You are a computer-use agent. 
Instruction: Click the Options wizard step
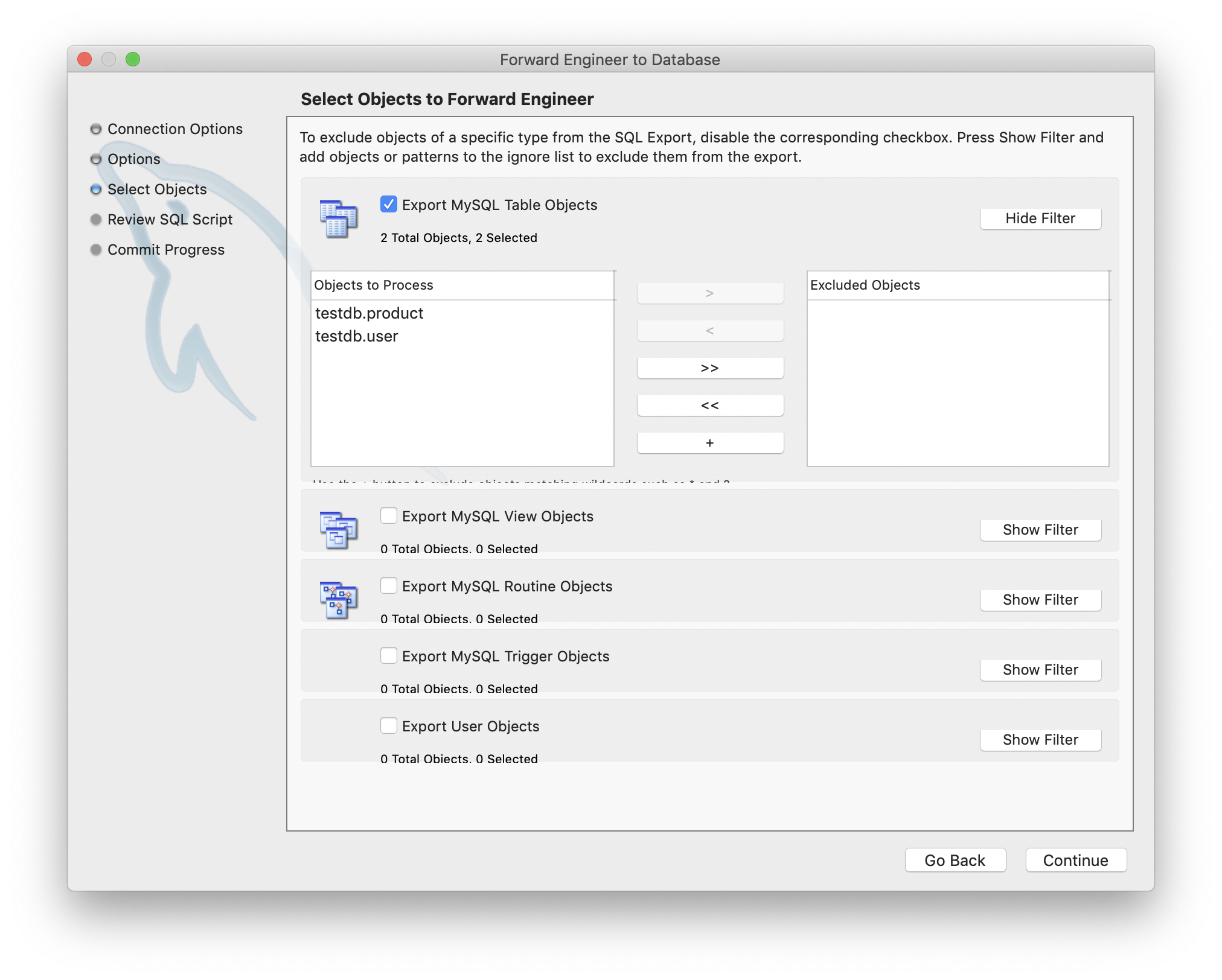[x=134, y=159]
